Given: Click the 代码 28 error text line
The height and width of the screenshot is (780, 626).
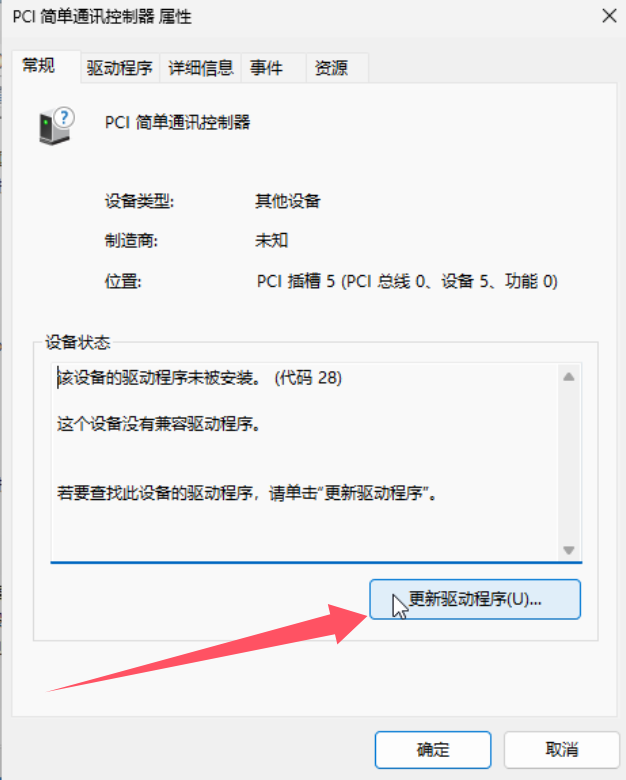Looking at the screenshot, I should pos(200,378).
